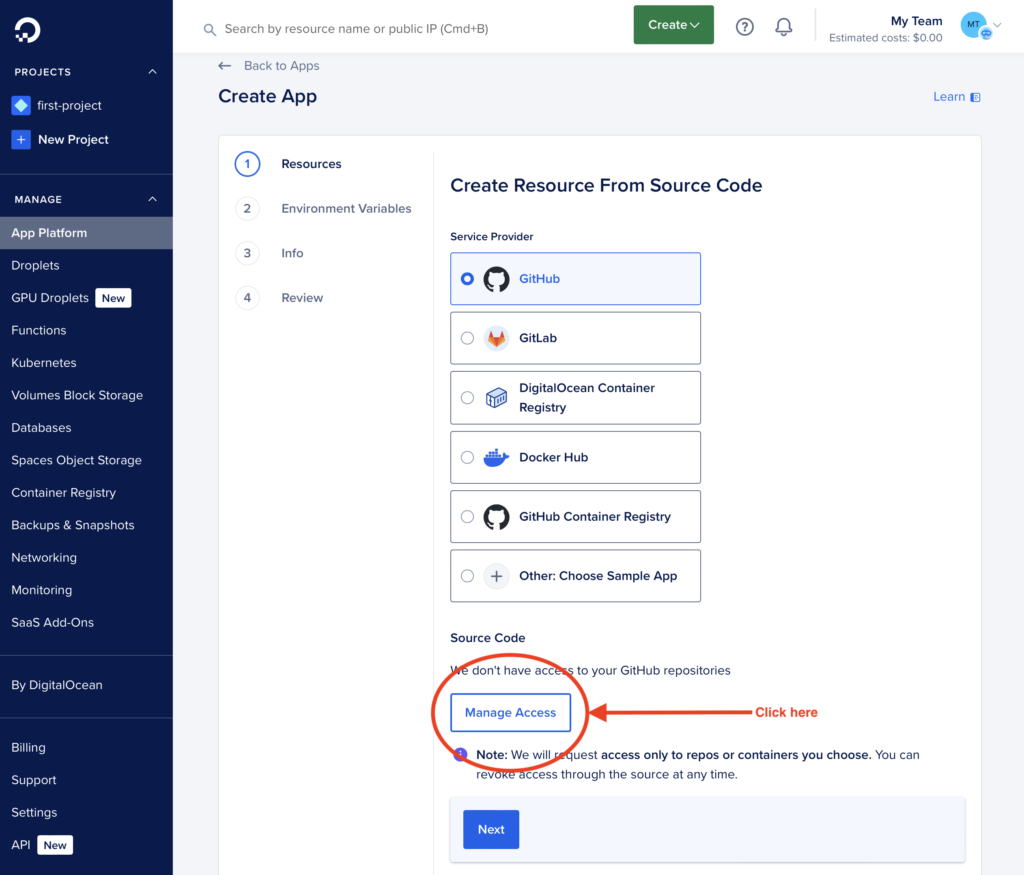
Task: Collapse the Projects section chevron
Action: [x=152, y=72]
